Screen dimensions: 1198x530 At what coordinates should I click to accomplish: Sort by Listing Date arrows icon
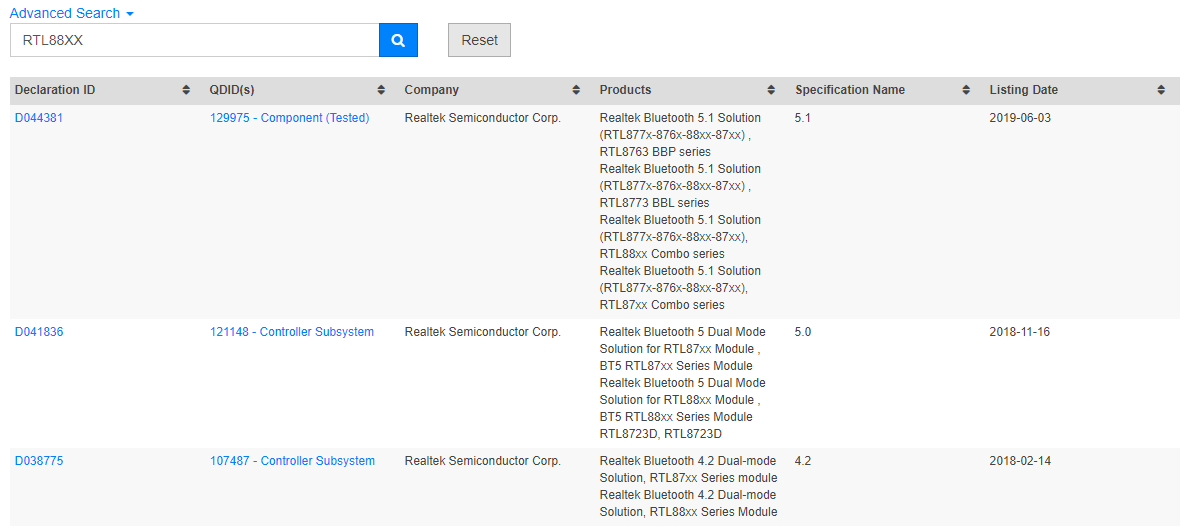point(1161,90)
